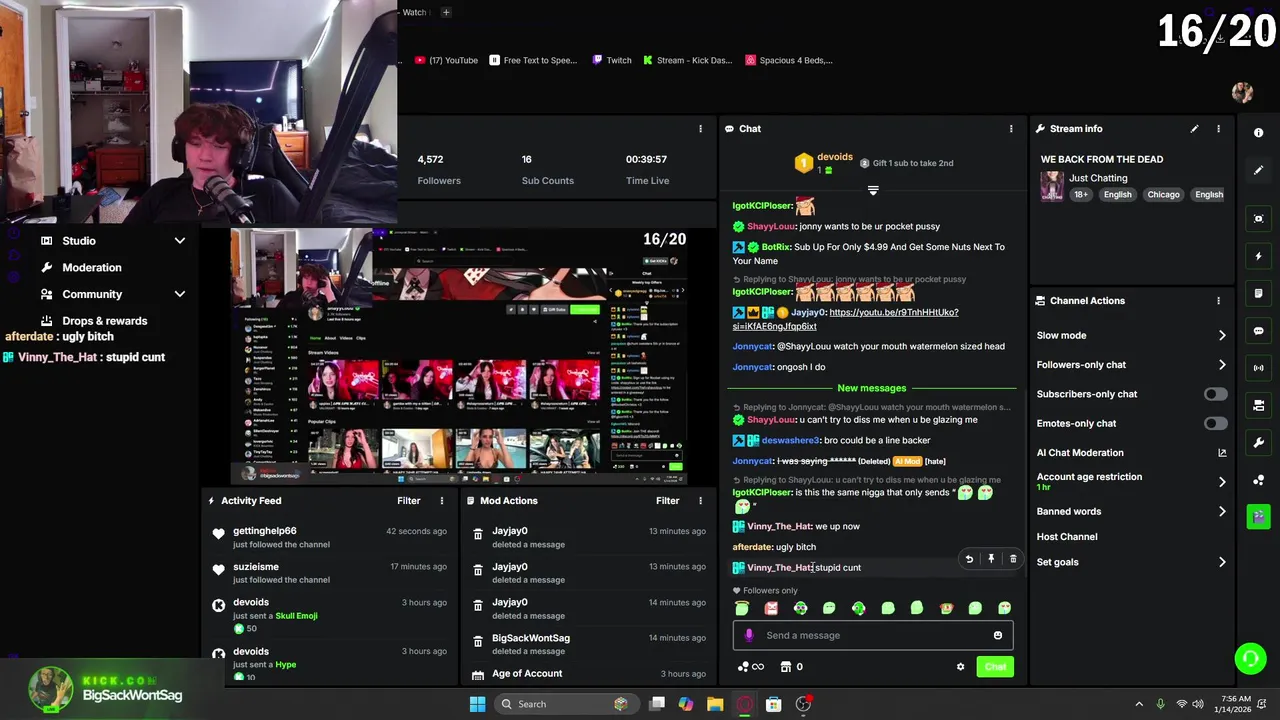Delete the Vinny_The_Hat chat message with trash icon
The width and height of the screenshot is (1280, 720).
point(1013,560)
